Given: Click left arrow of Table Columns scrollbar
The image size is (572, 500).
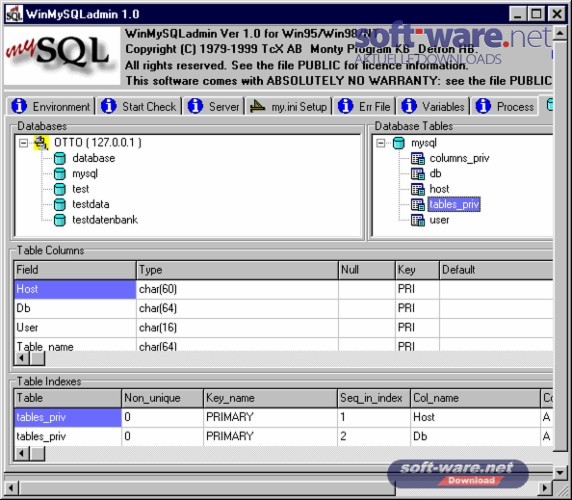Looking at the screenshot, I should (22, 358).
